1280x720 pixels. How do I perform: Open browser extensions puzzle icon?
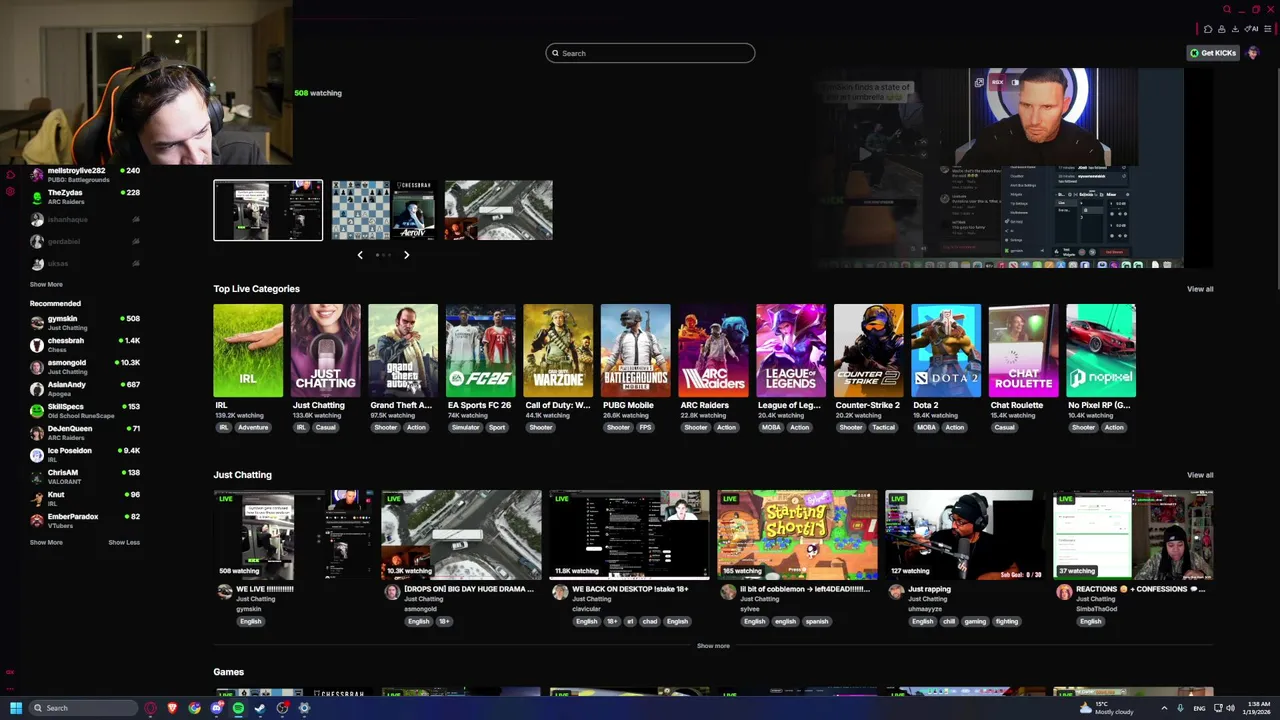point(1208,29)
